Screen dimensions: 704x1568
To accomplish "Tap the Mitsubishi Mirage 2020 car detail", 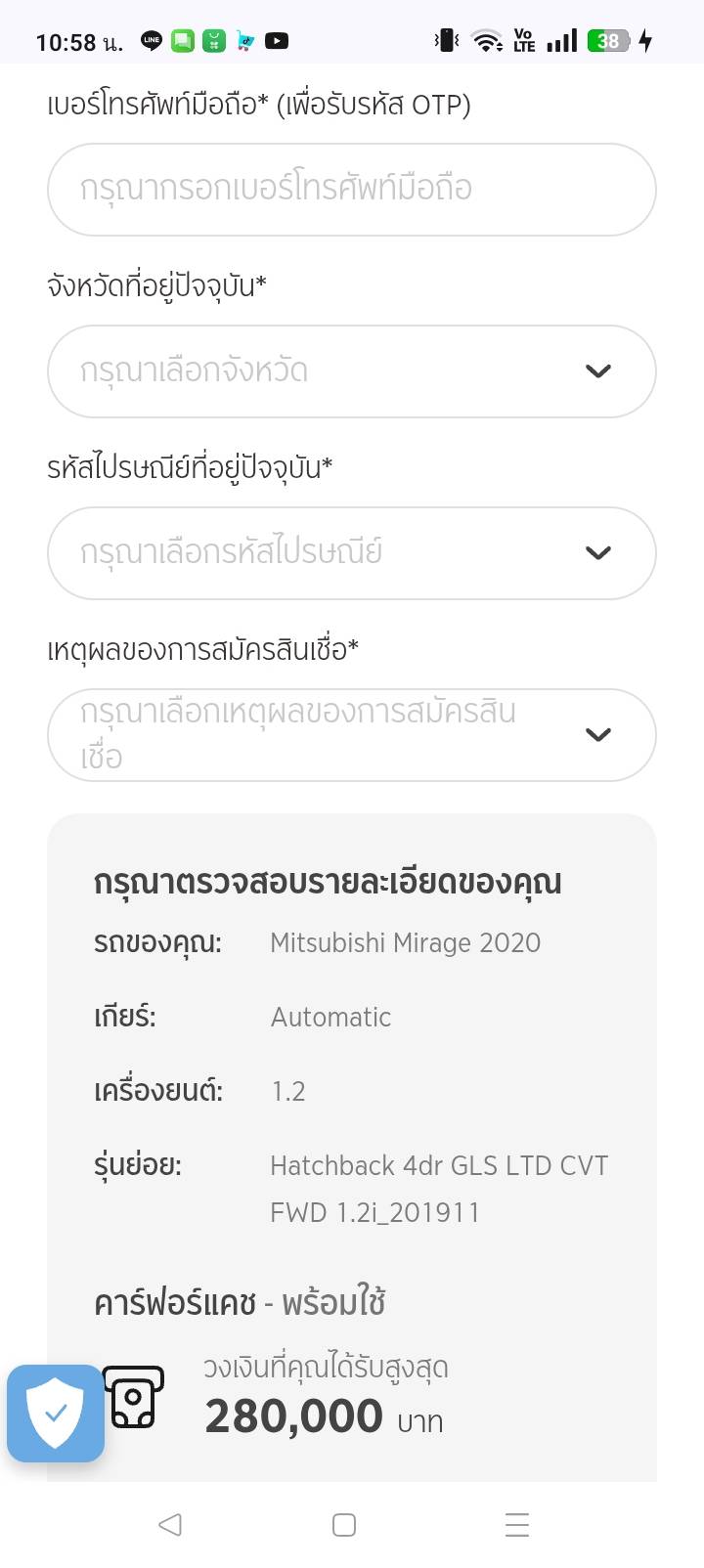I will click(x=405, y=942).
